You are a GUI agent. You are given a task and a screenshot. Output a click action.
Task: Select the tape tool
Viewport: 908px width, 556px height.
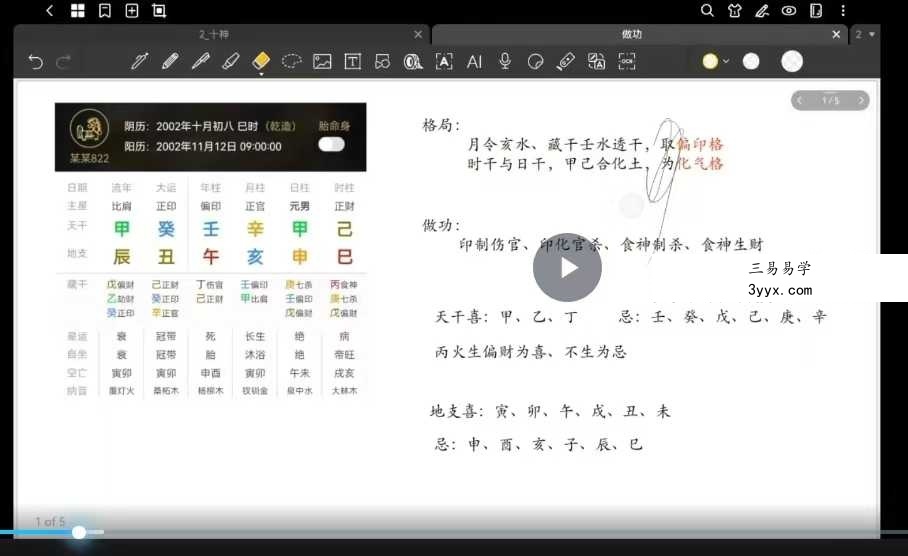(x=413, y=61)
